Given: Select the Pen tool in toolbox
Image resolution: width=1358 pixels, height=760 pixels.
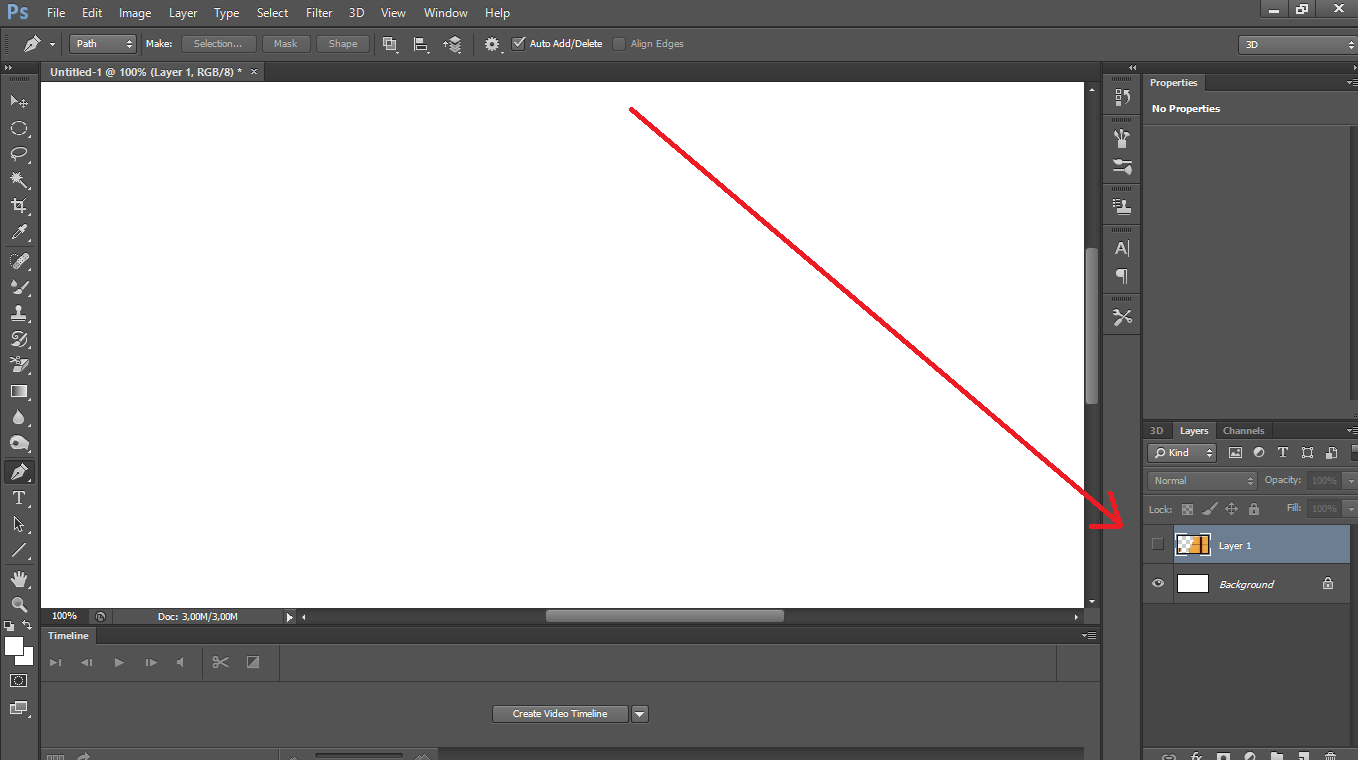Looking at the screenshot, I should [19, 472].
